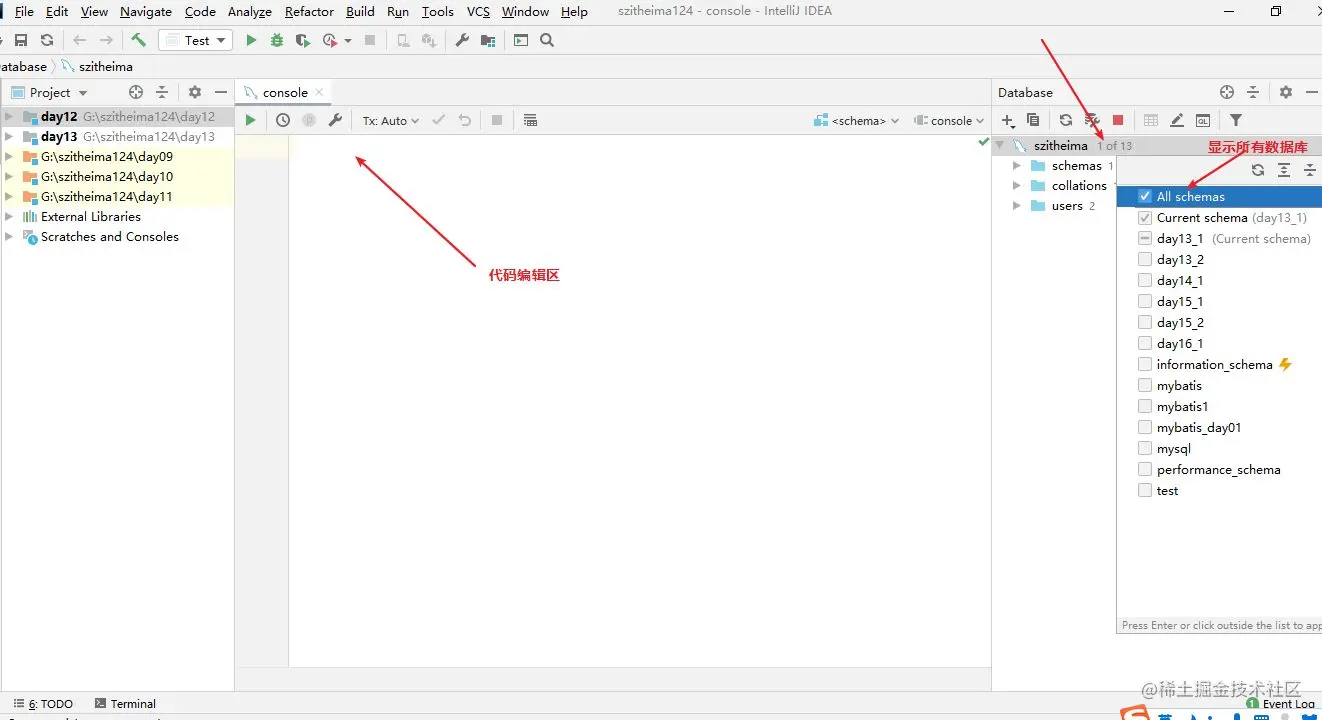
Task: Open the VCS menu
Action: pyautogui.click(x=478, y=12)
